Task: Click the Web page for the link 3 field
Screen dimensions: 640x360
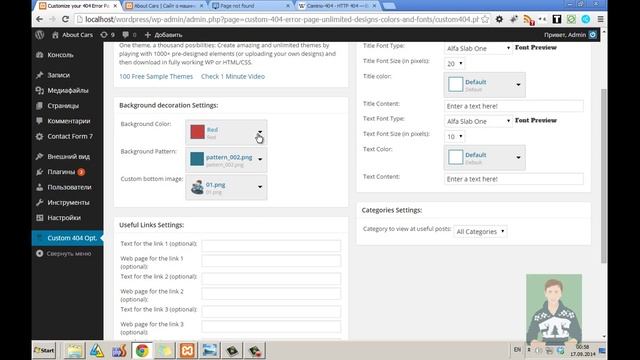Action: coord(271,327)
